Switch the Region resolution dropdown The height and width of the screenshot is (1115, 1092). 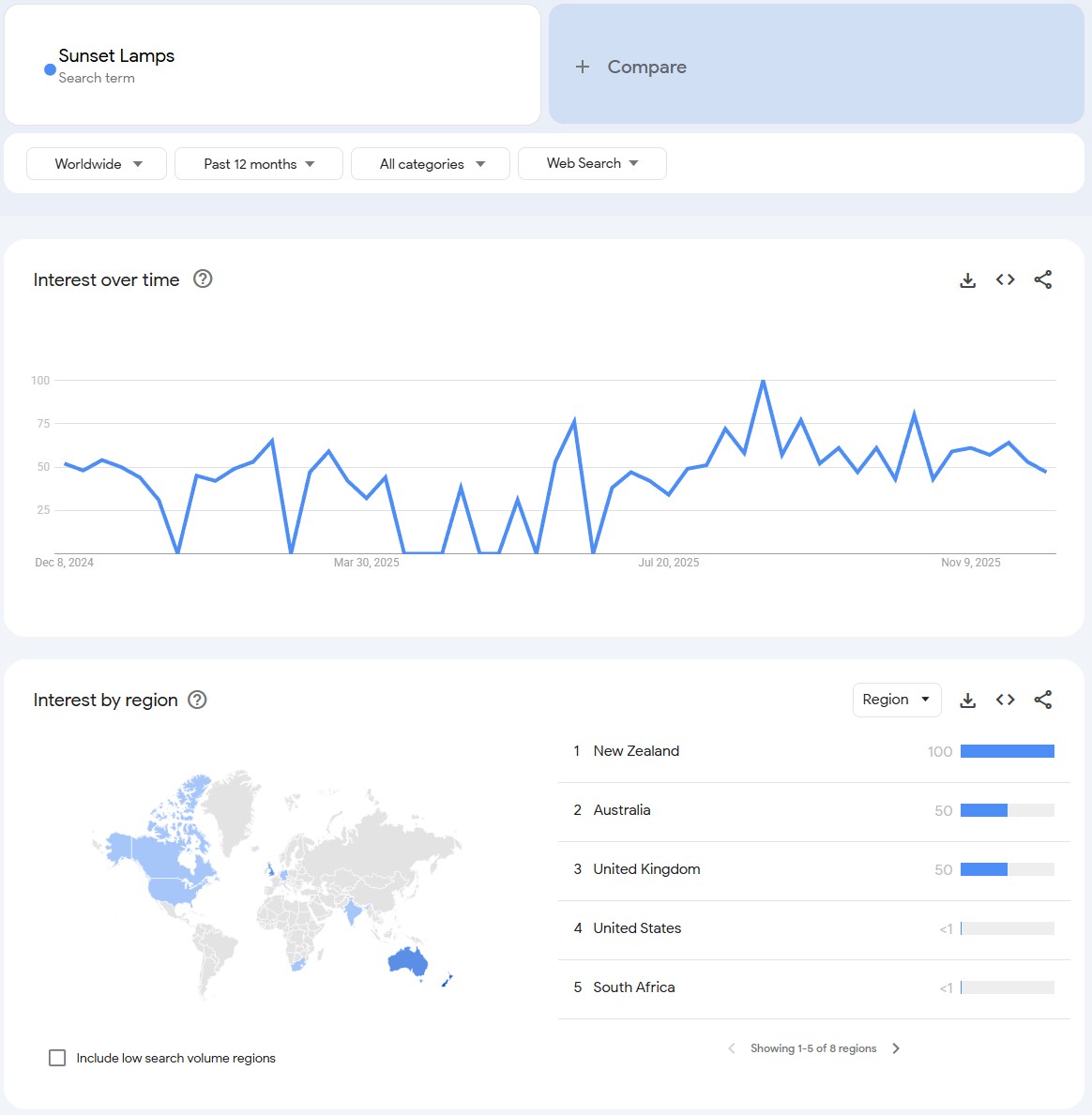pos(896,700)
